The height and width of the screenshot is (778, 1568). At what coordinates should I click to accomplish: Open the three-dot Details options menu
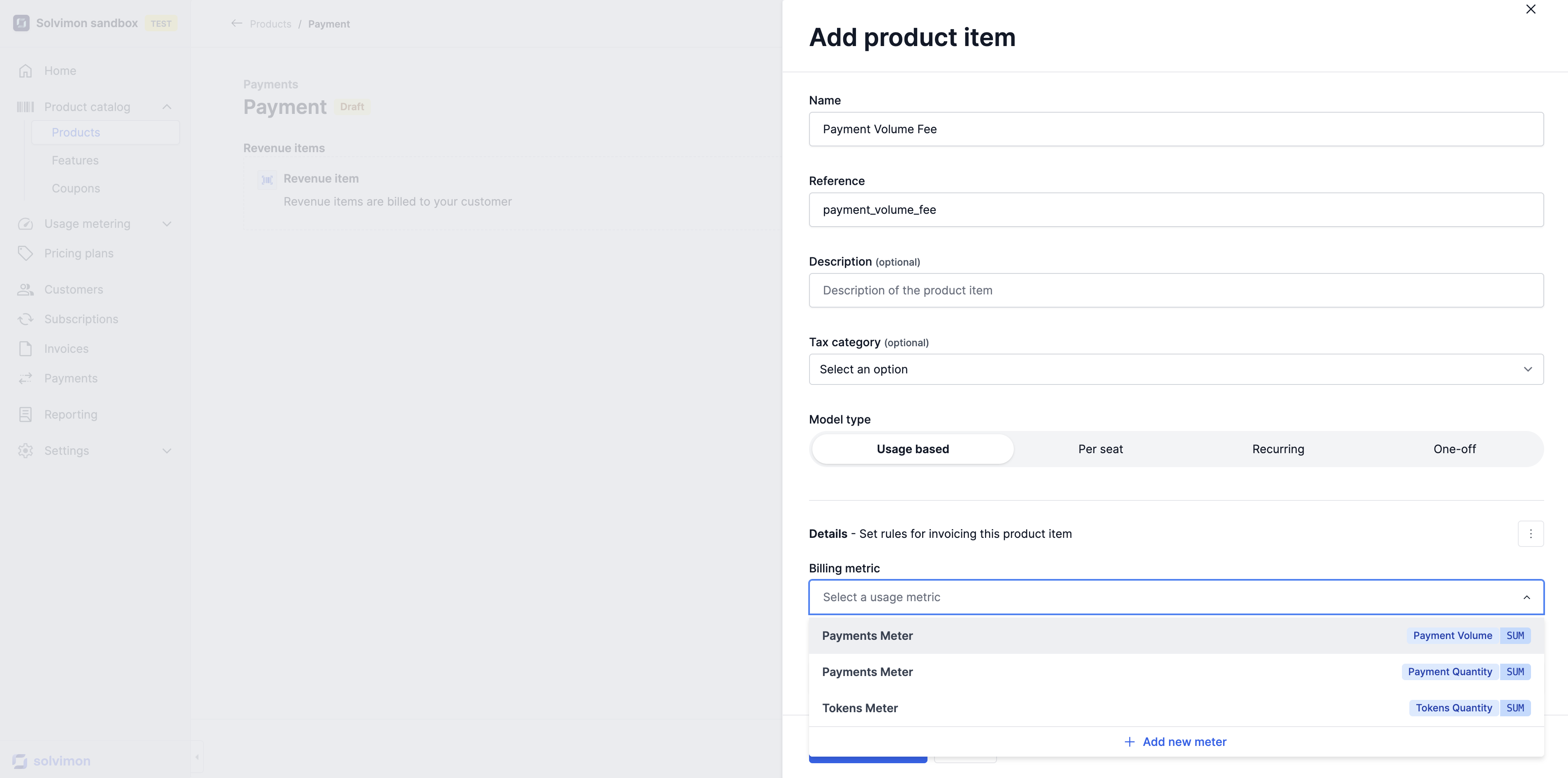click(x=1530, y=534)
